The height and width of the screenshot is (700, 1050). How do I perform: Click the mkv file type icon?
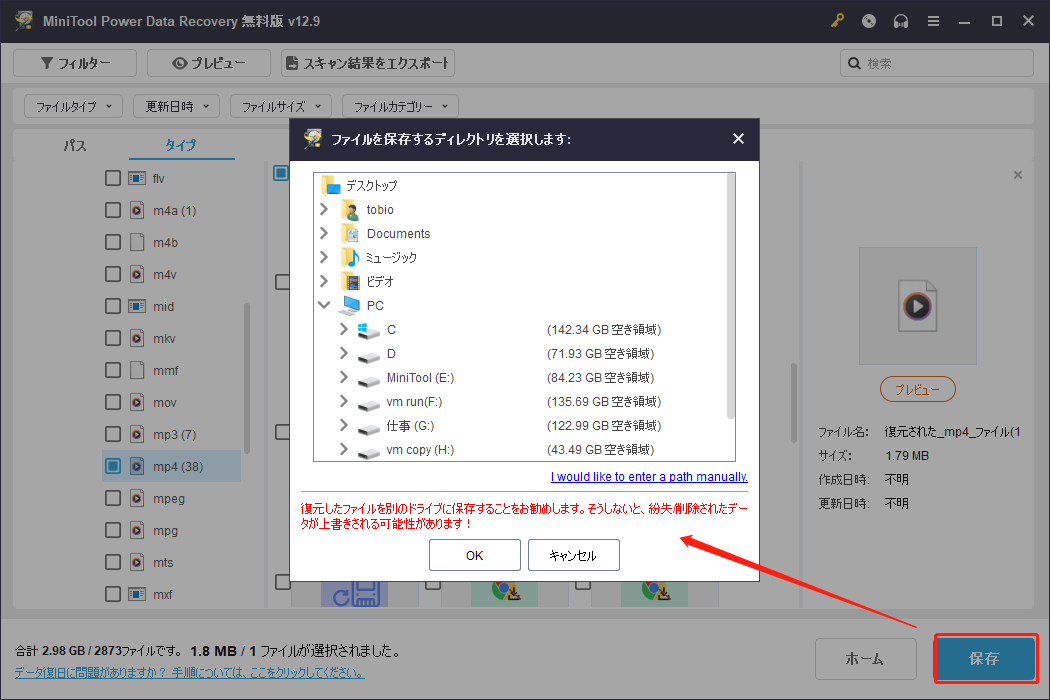[x=137, y=338]
